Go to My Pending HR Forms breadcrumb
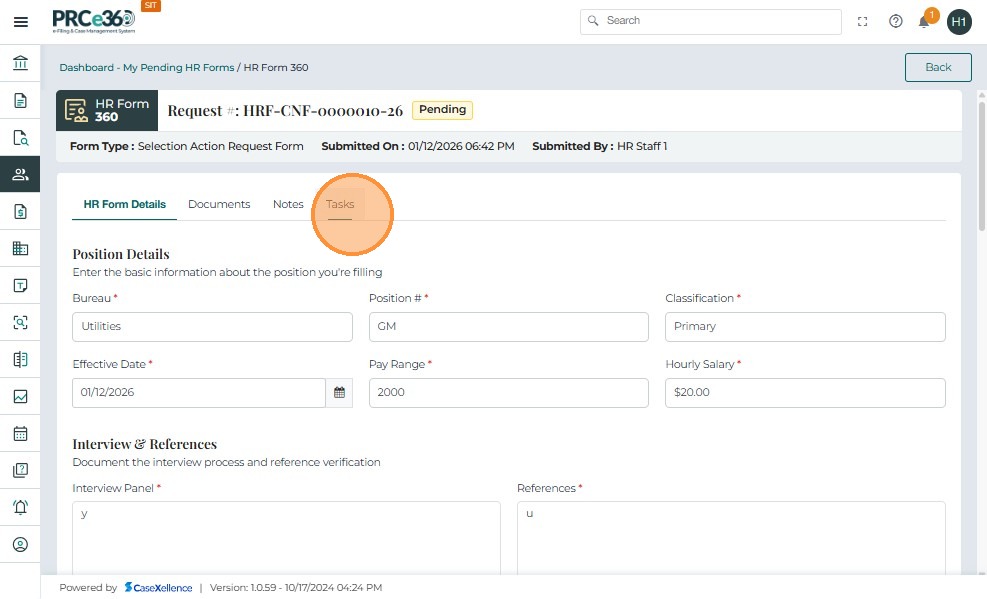 178,68
